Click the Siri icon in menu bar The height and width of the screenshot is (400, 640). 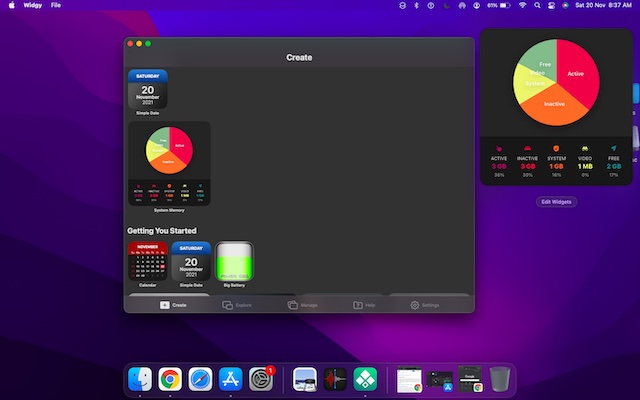[x=565, y=5]
